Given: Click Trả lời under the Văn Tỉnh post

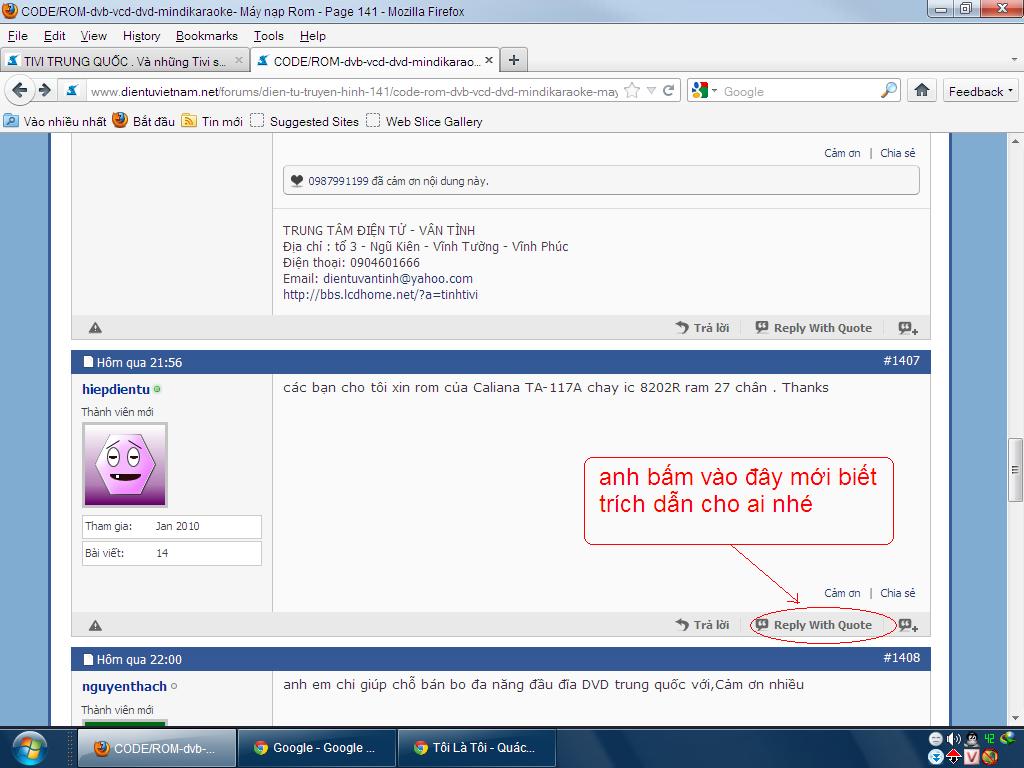Looking at the screenshot, I should pyautogui.click(x=703, y=328).
